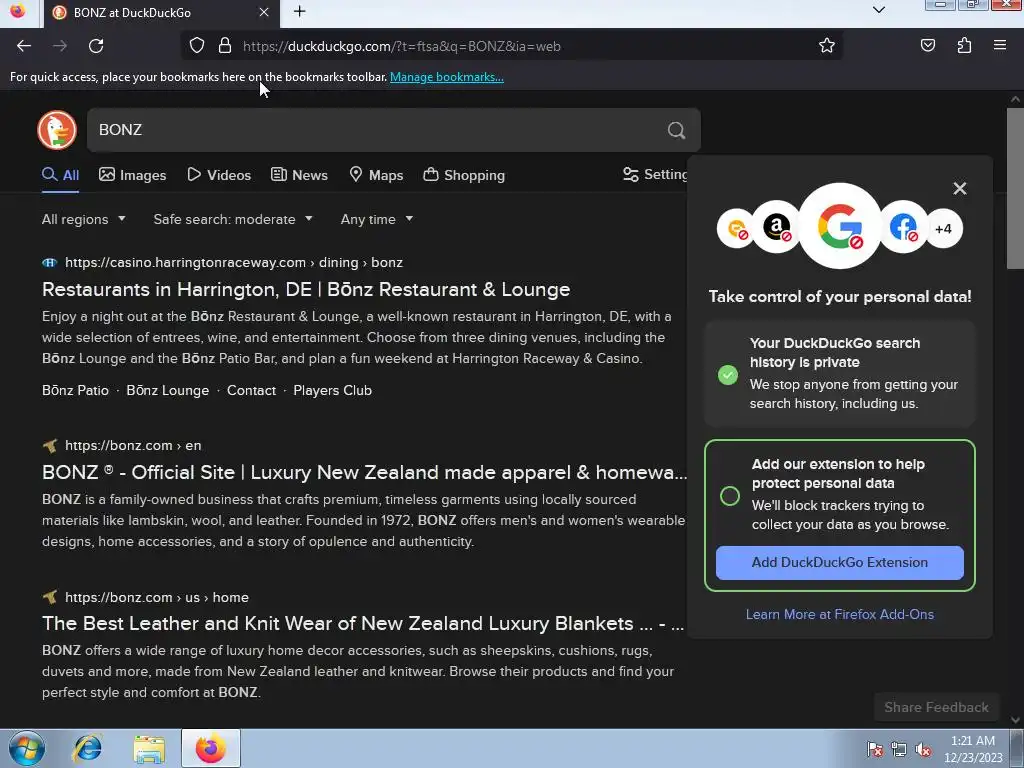Open the Safe search: moderate dropdown
The height and width of the screenshot is (768, 1024).
(233, 219)
